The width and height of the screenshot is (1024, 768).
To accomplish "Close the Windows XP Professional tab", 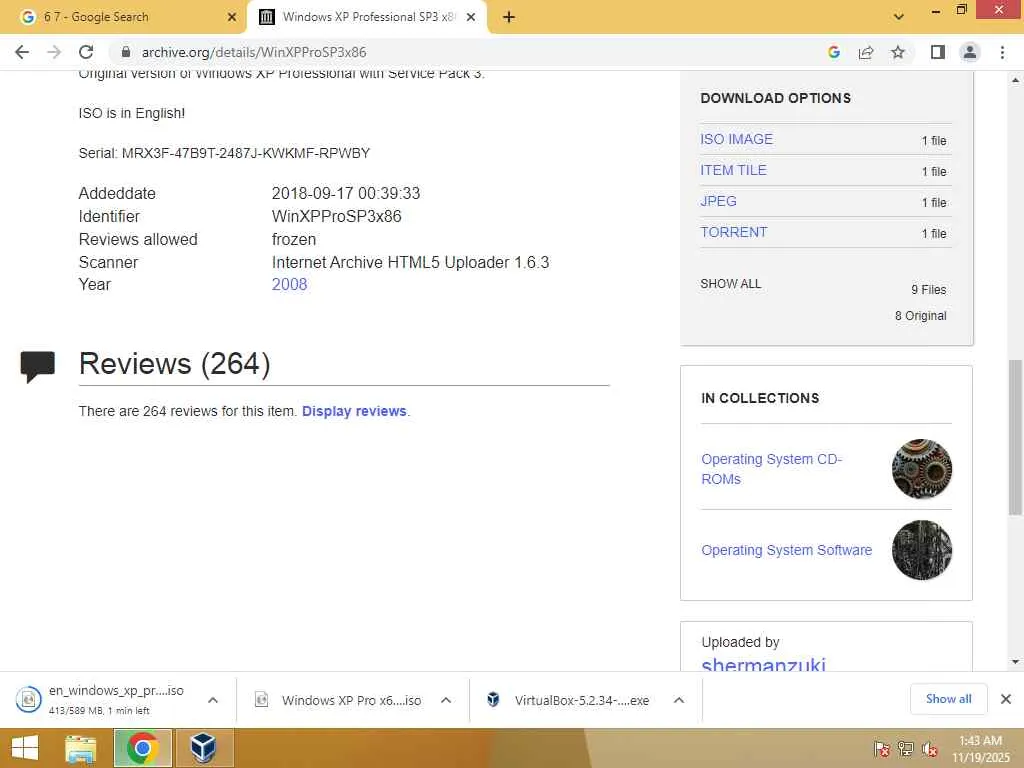I will point(471,17).
